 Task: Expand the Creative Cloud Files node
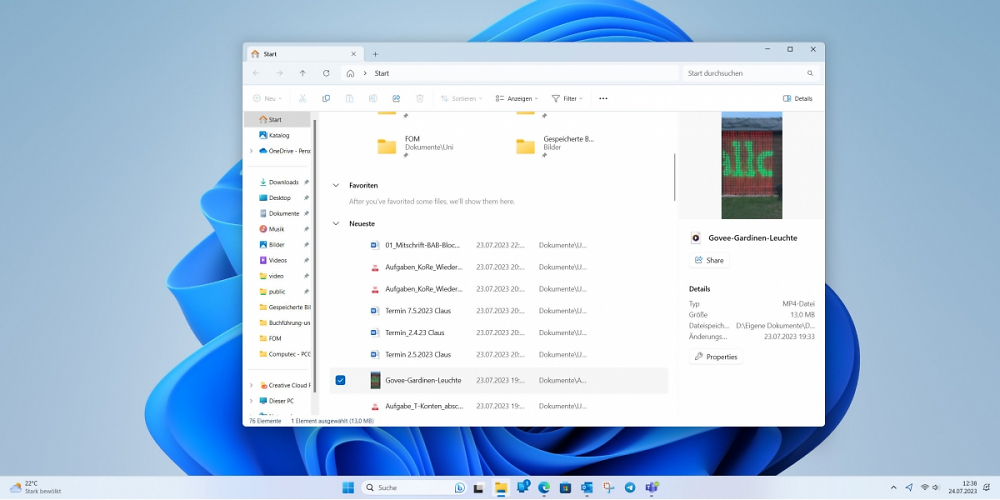251,385
